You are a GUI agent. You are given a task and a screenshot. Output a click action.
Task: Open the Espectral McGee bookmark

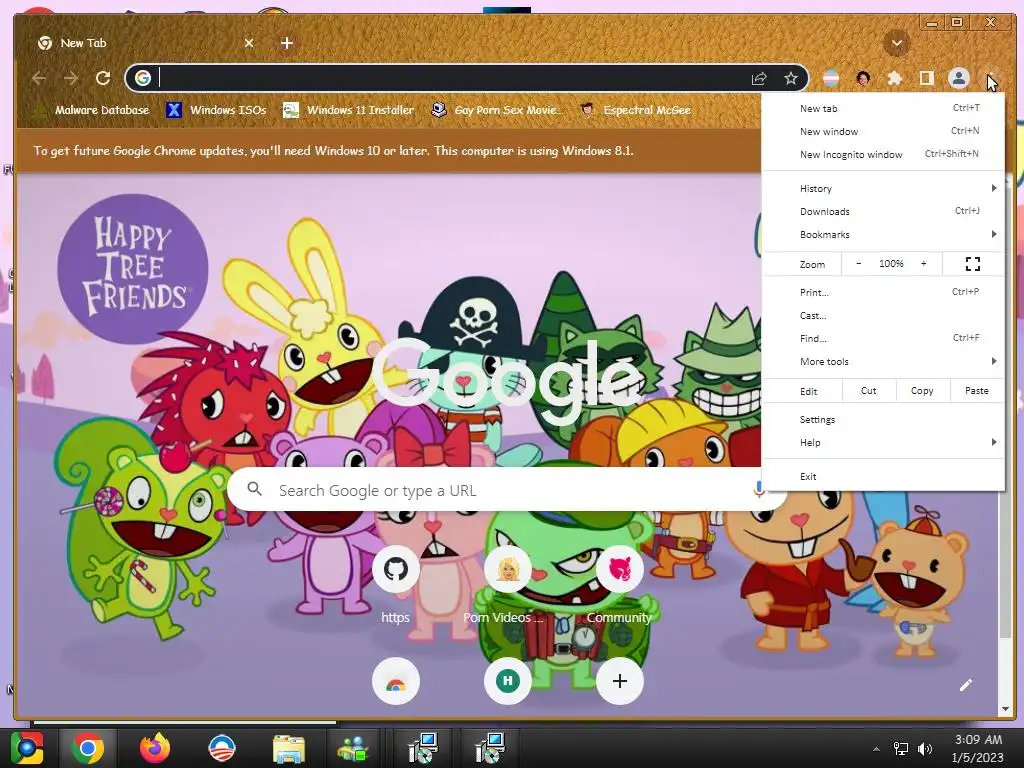[635, 110]
